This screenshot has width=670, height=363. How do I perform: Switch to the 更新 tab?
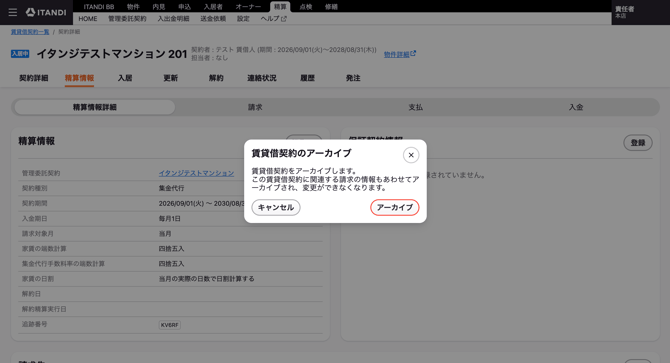tap(170, 78)
